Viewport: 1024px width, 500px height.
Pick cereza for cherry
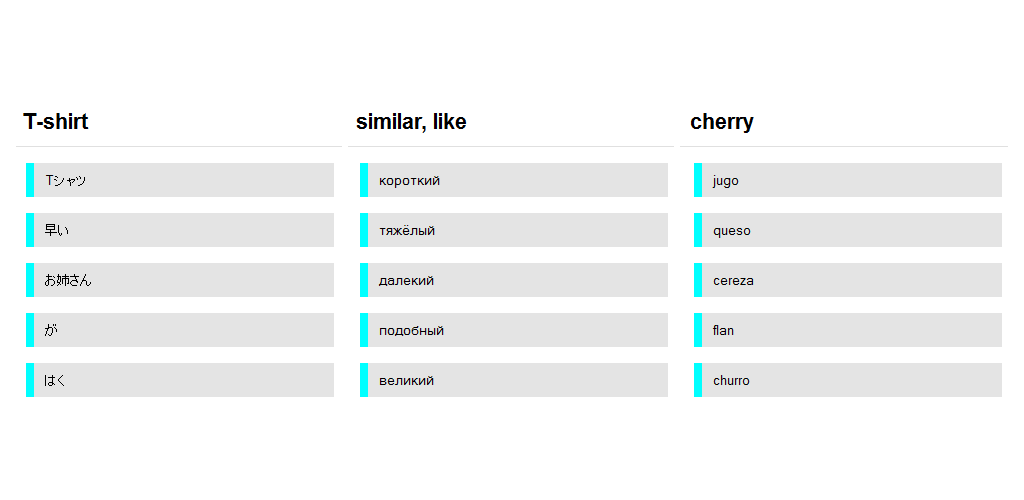pyautogui.click(x=848, y=280)
